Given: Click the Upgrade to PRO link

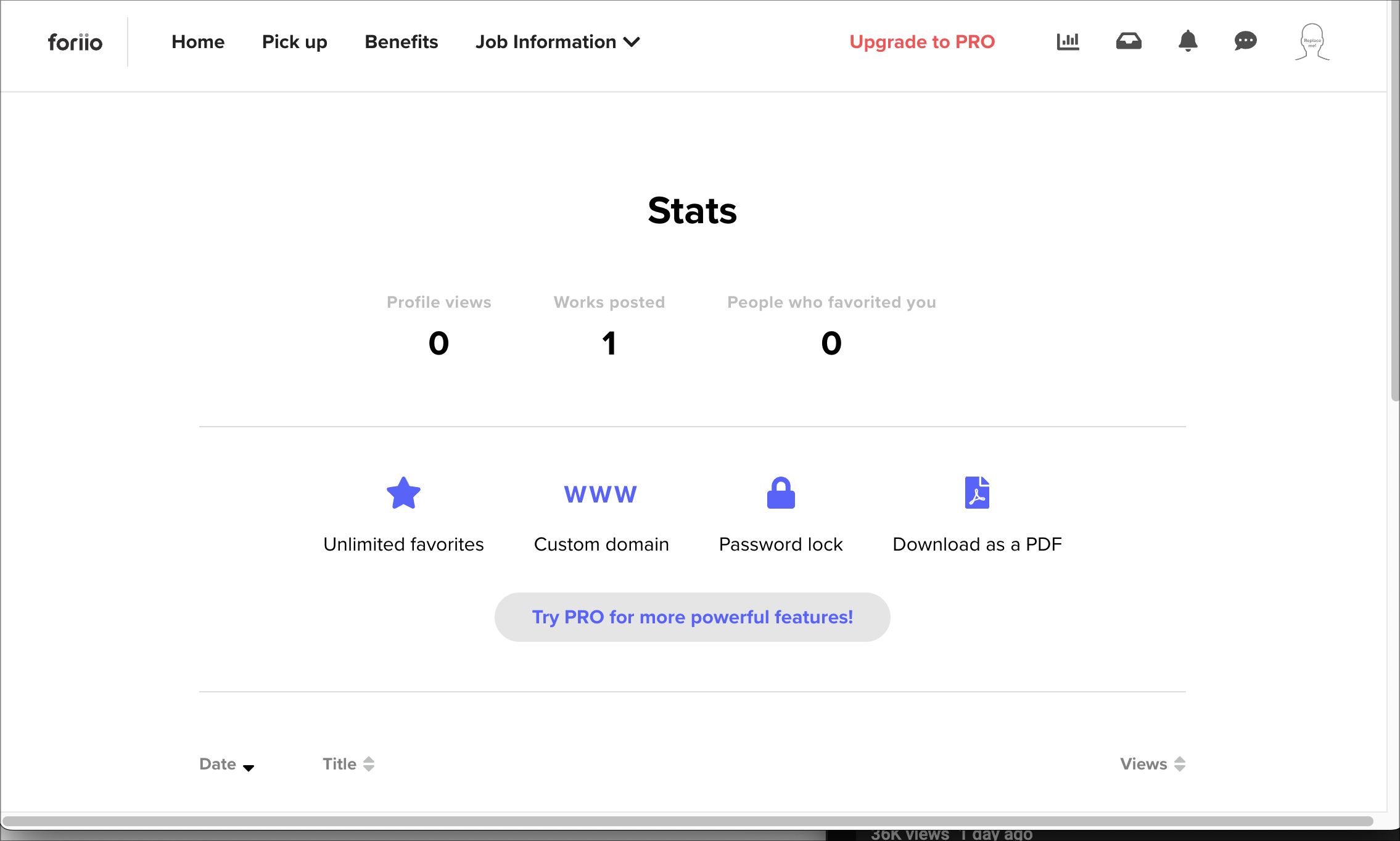Looking at the screenshot, I should [922, 42].
